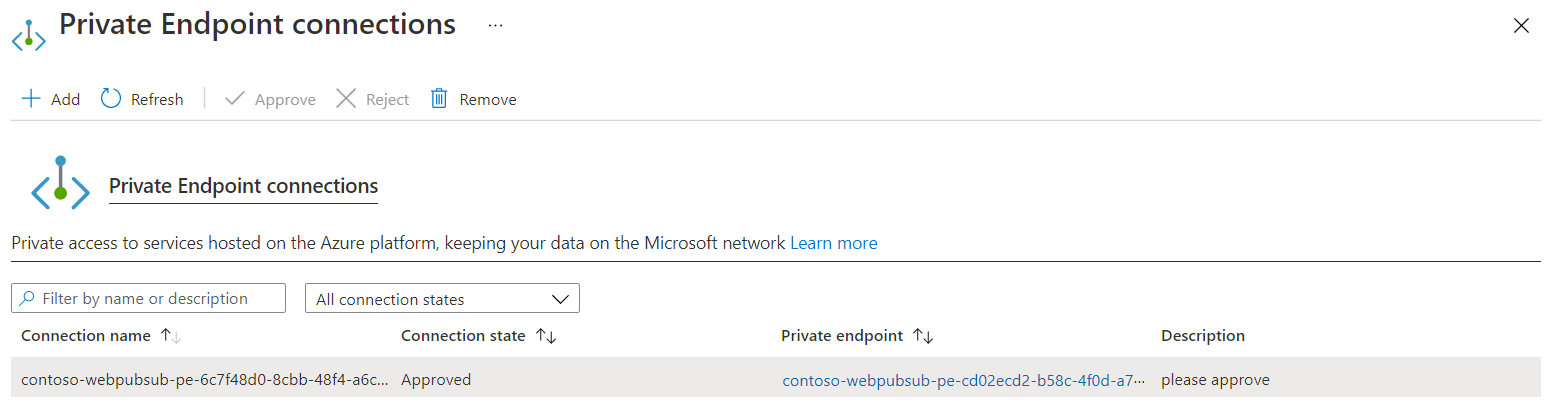The image size is (1547, 405).
Task: Open the Learn more link
Action: [x=833, y=243]
